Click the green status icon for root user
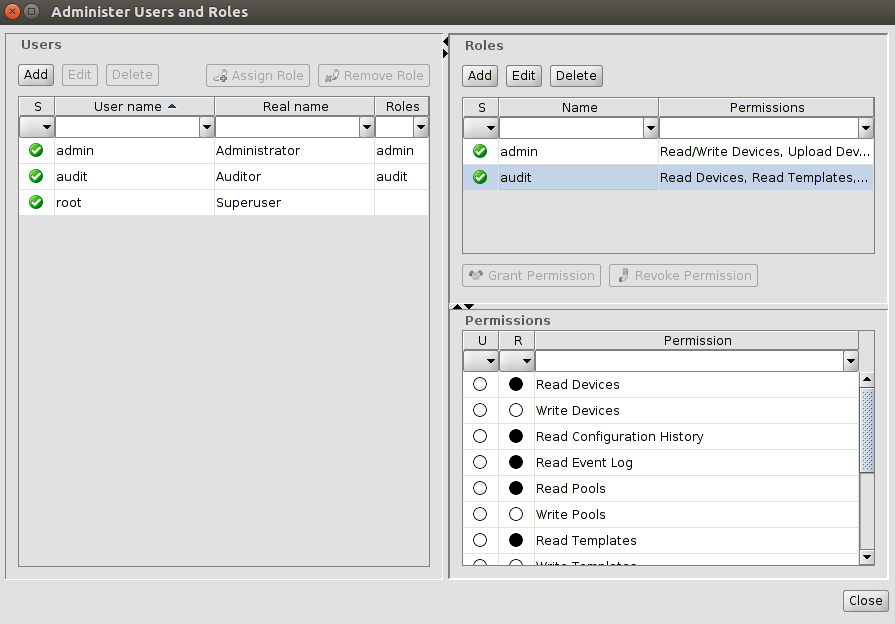 36,203
